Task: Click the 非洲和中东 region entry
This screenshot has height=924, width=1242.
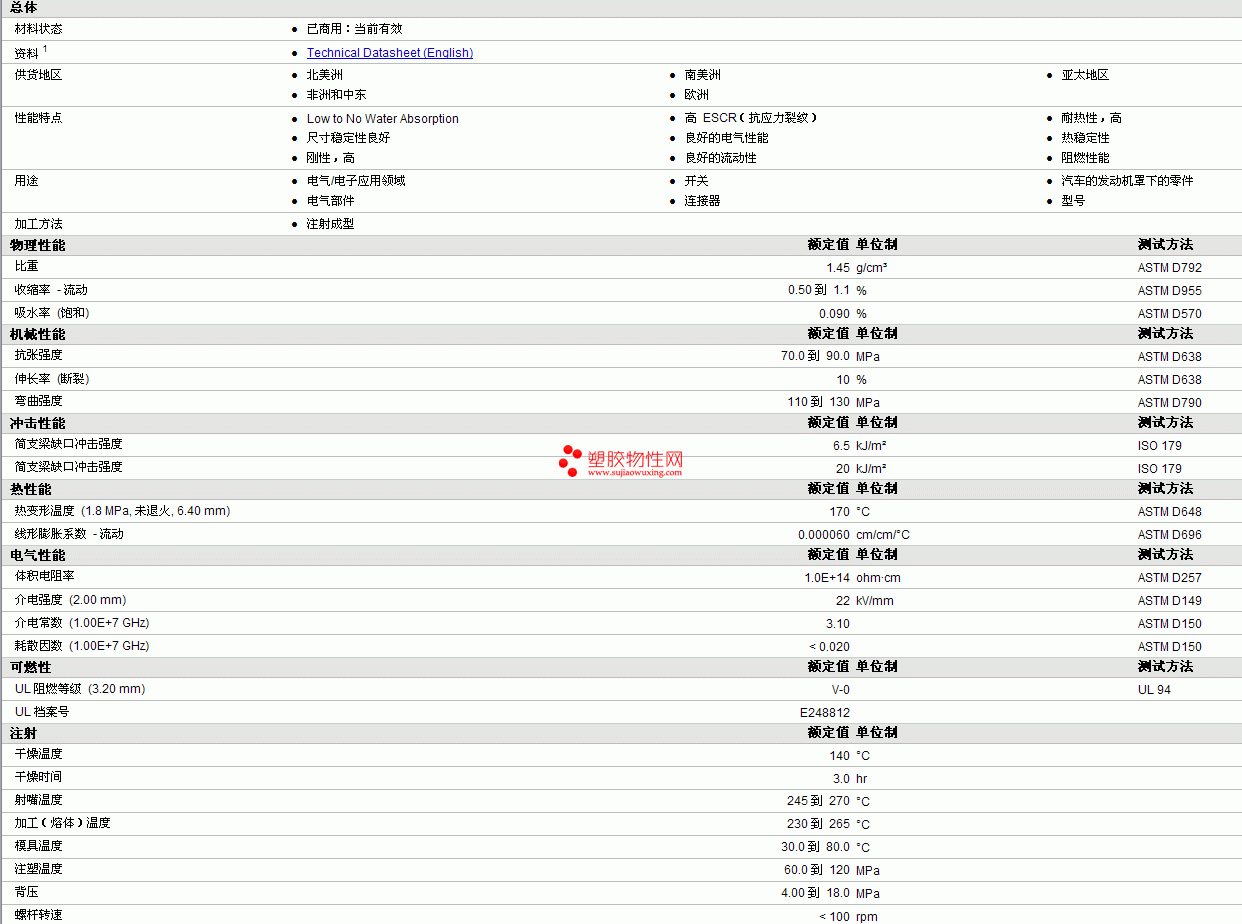Action: 337,95
